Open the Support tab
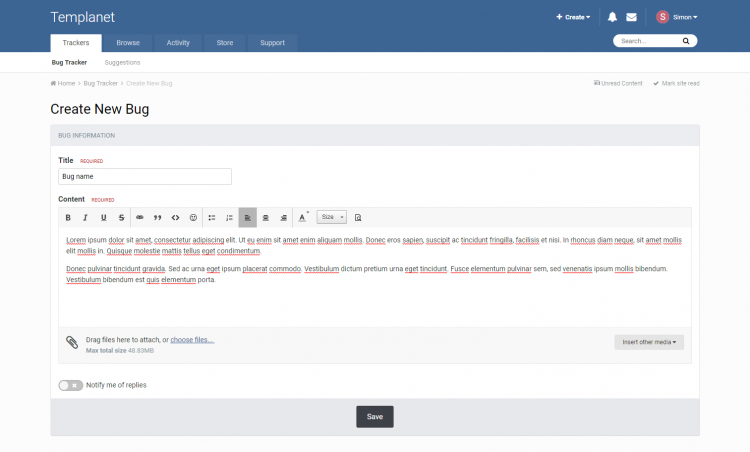 click(273, 43)
